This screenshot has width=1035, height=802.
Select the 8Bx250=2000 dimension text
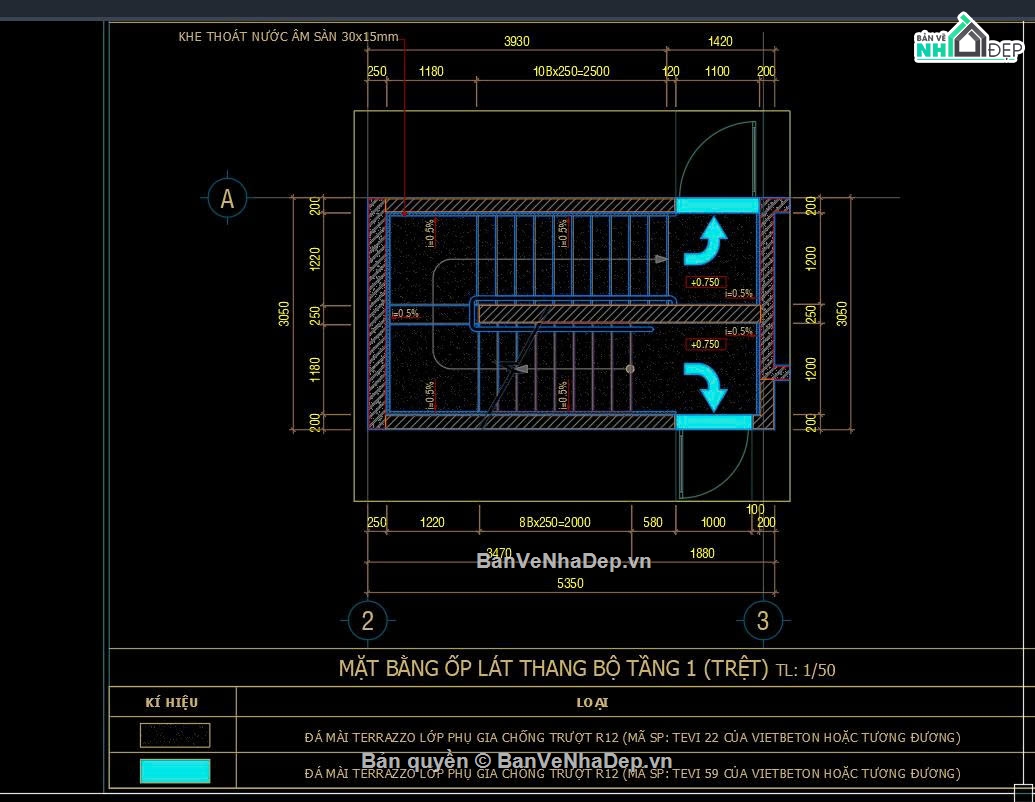[554, 522]
